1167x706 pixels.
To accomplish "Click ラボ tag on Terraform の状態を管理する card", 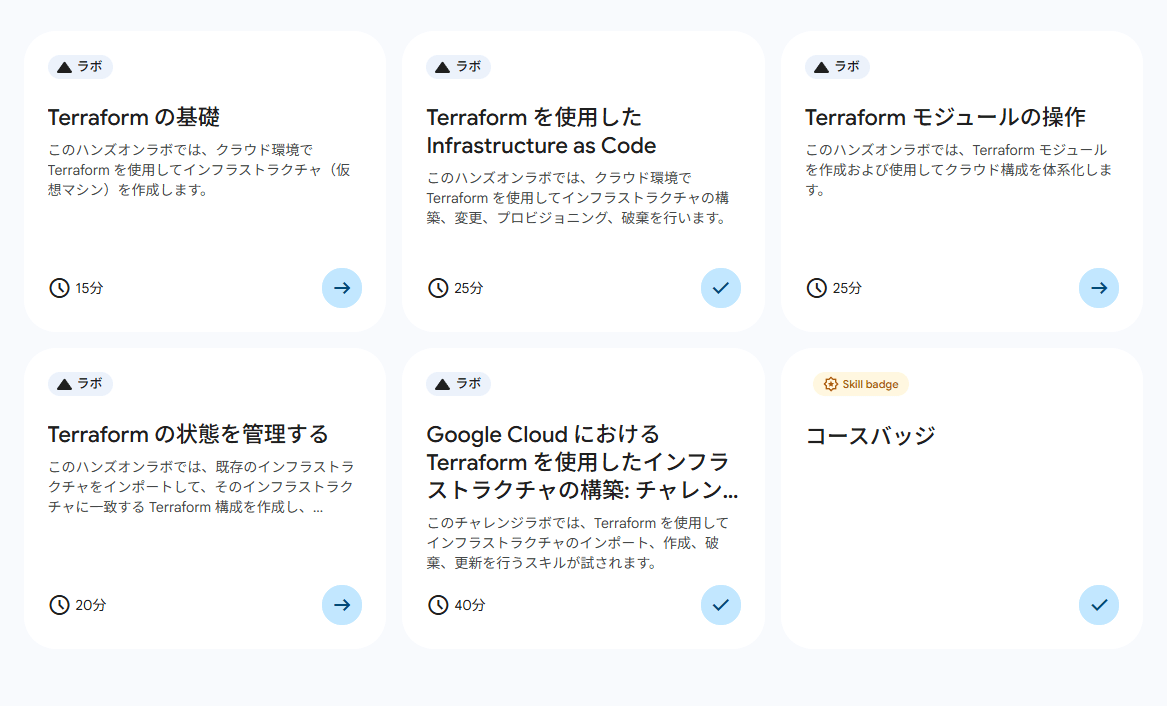I will tap(80, 384).
